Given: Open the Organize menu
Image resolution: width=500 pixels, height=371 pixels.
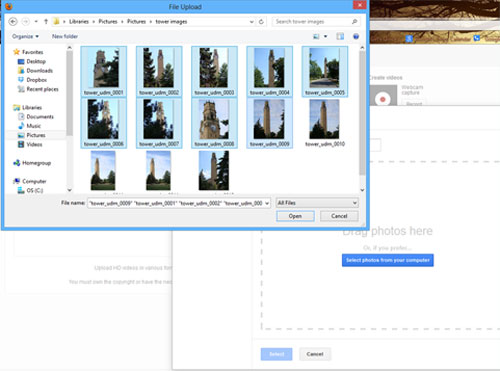Looking at the screenshot, I should (25, 36).
